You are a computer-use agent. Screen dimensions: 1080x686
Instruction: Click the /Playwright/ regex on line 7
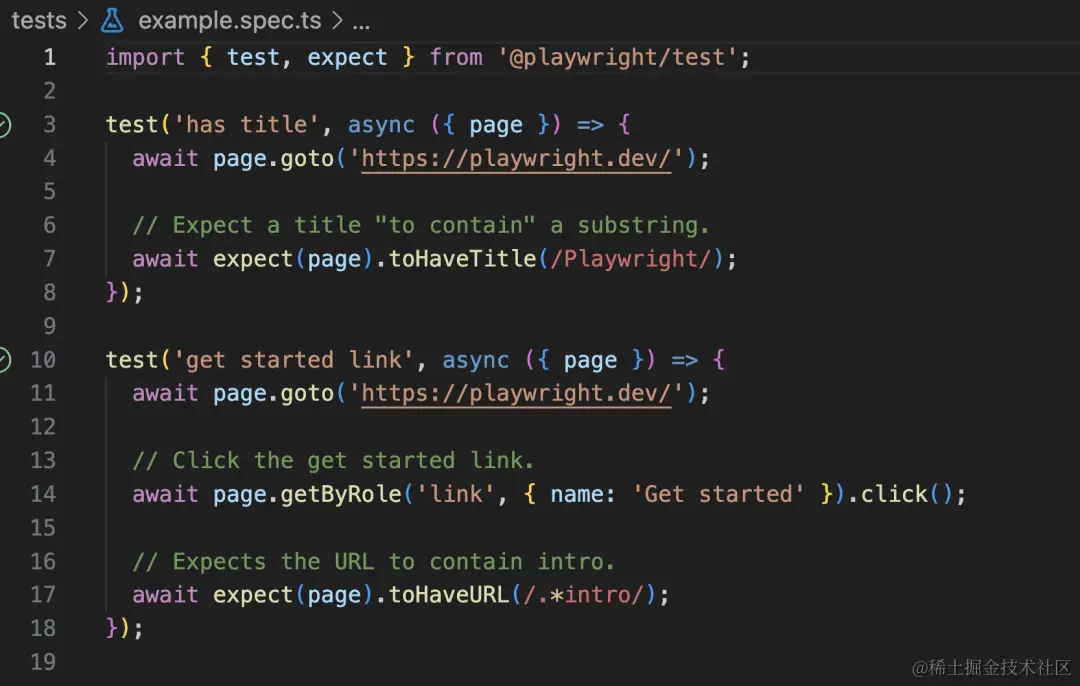(x=630, y=259)
